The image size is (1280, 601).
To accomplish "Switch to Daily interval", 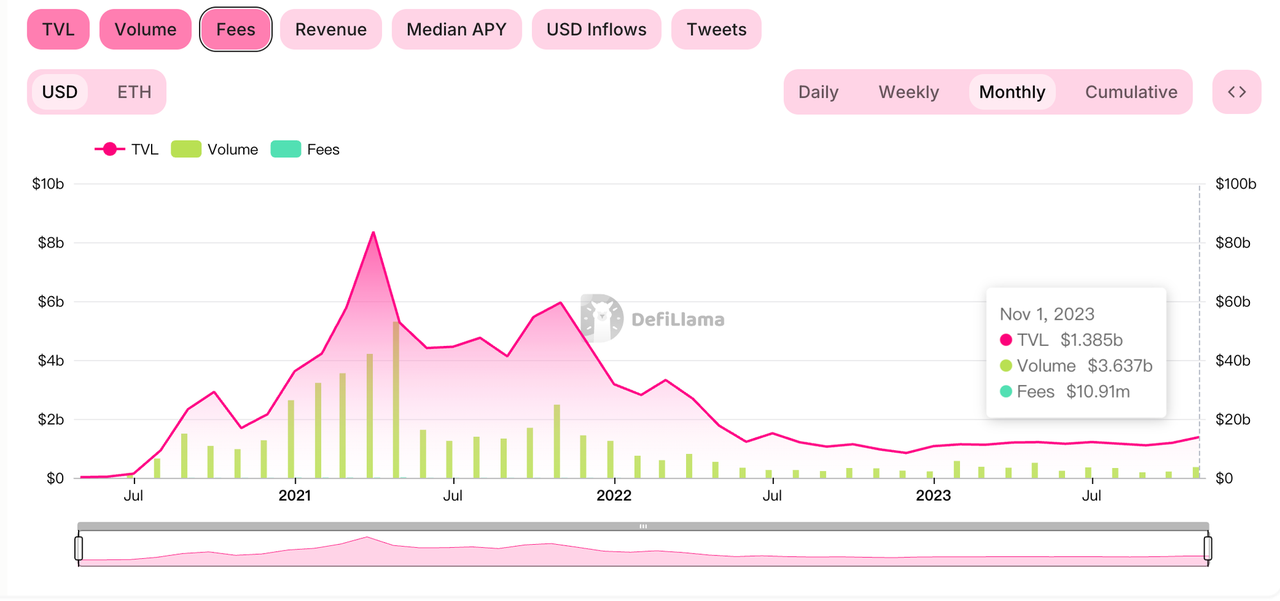I will [x=818, y=92].
